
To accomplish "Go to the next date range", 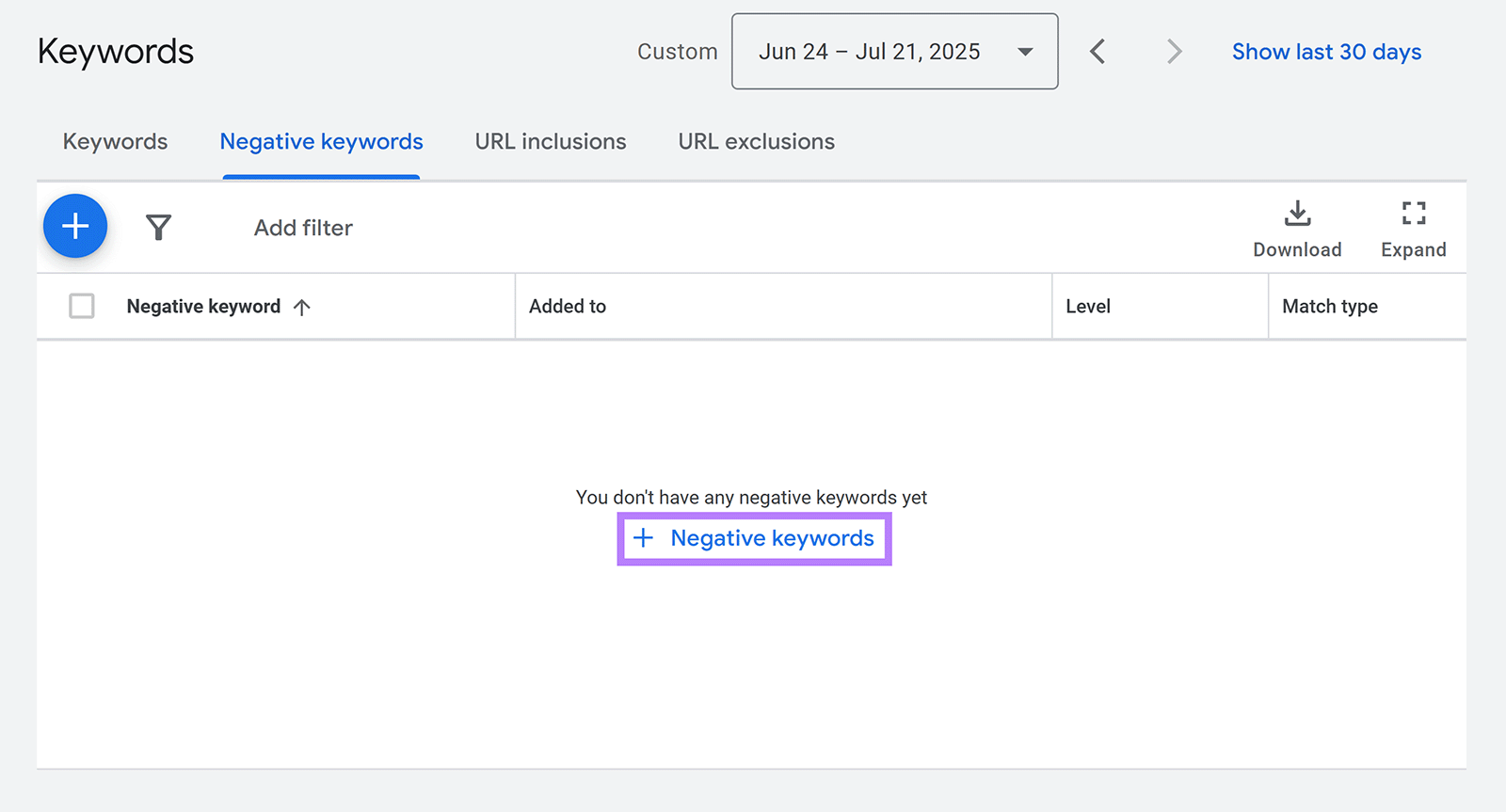I will [x=1173, y=52].
